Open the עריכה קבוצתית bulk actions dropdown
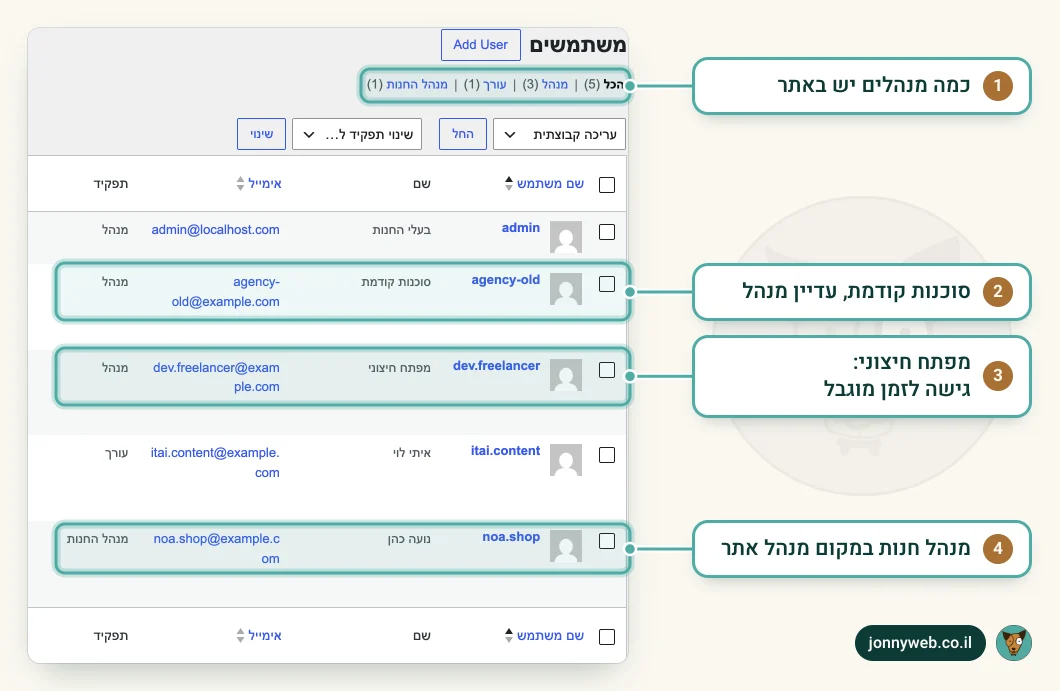This screenshot has height=691, width=1060. [x=560, y=135]
